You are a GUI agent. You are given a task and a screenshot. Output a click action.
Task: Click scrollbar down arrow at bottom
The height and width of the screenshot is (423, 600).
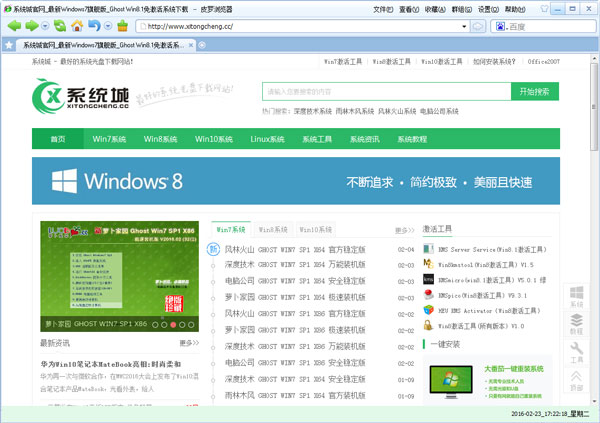pyautogui.click(x=594, y=402)
